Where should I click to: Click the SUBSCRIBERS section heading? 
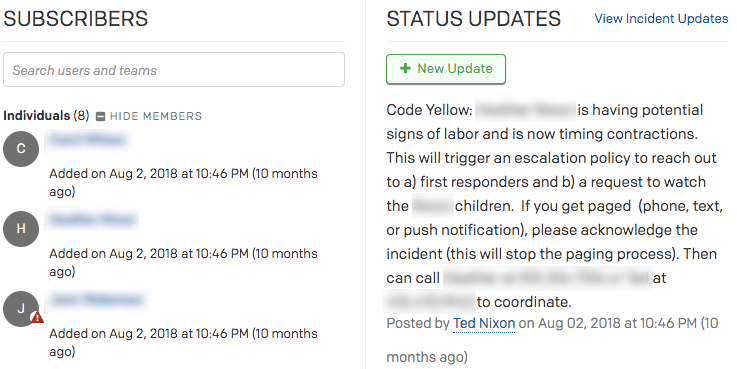pos(76,19)
